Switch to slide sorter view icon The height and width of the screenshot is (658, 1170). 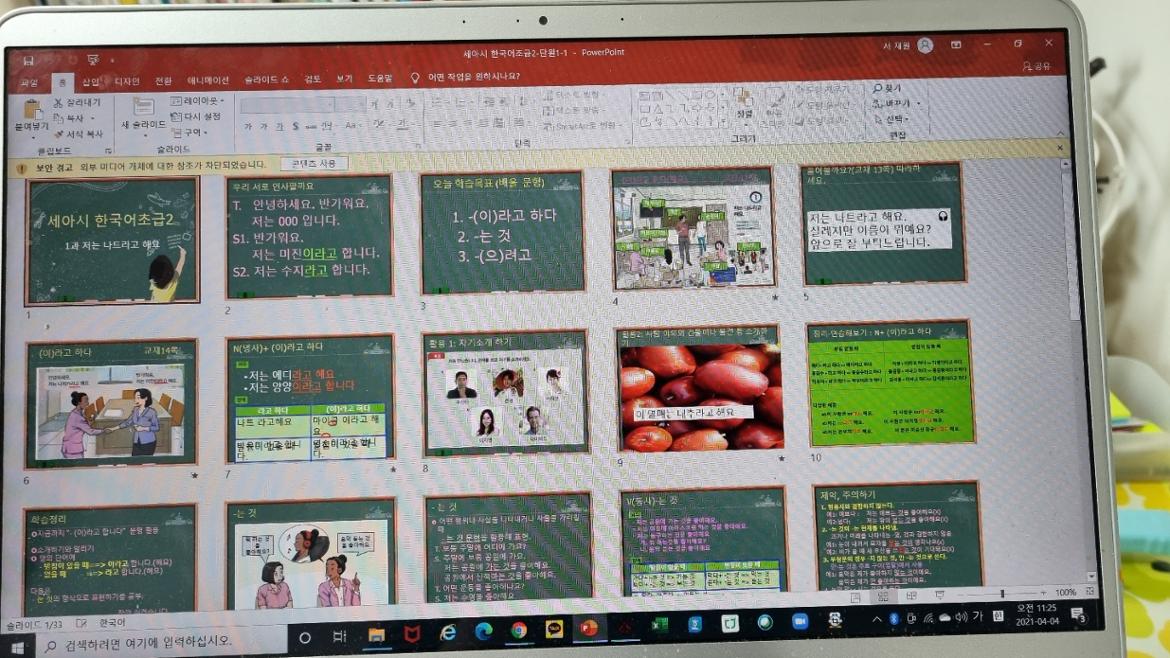(x=883, y=597)
